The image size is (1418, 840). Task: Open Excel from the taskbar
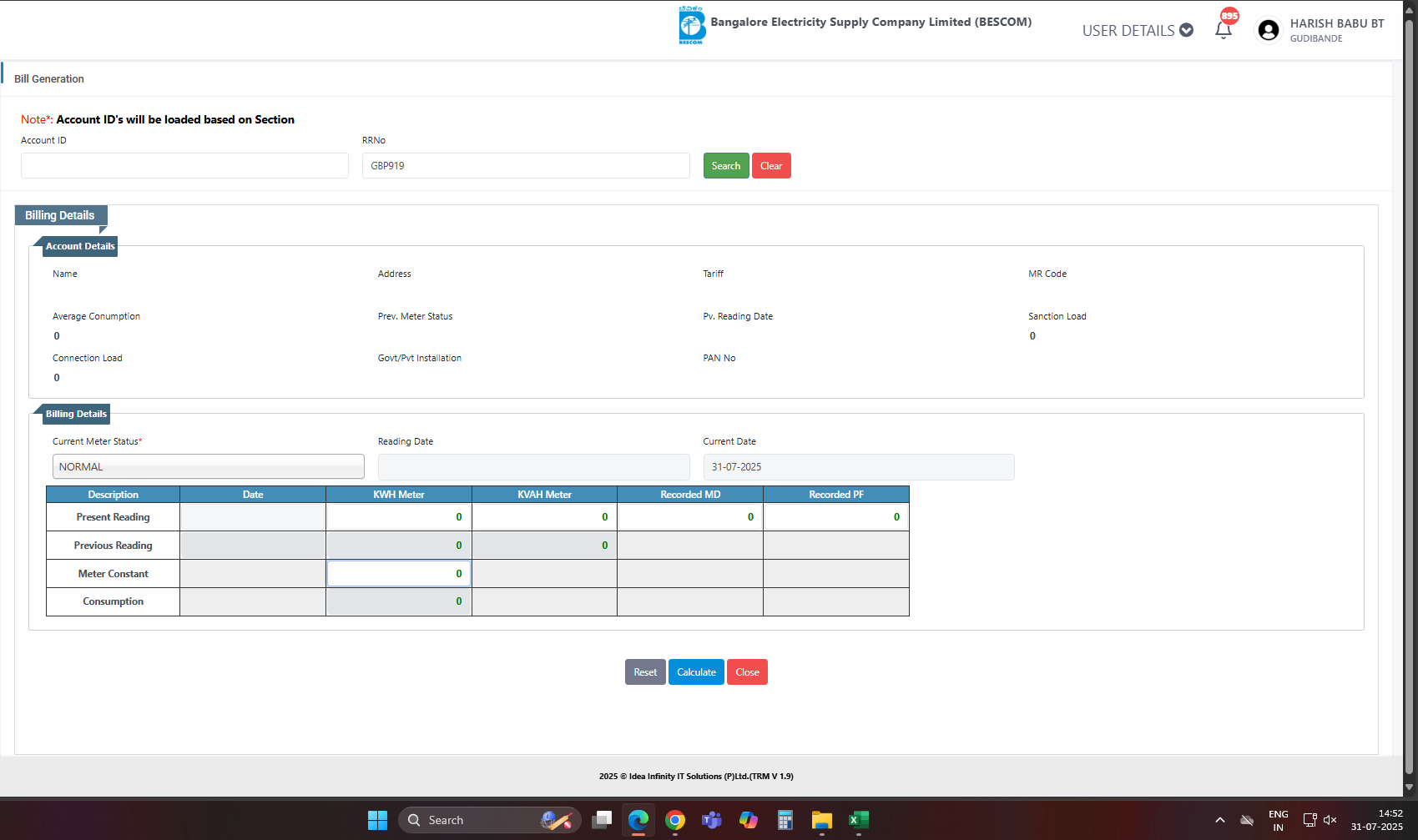[858, 820]
